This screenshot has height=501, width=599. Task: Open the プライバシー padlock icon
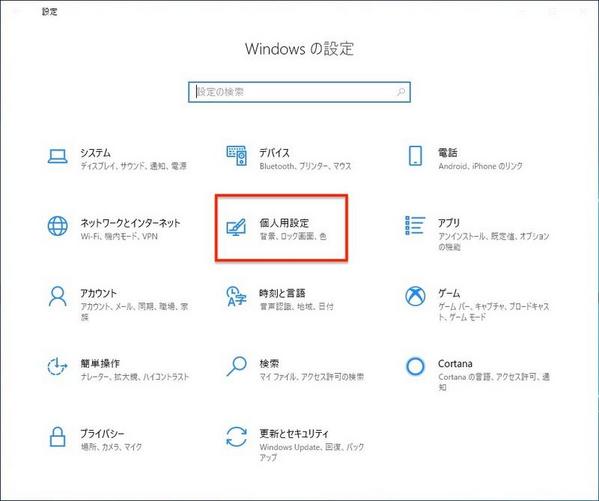click(58, 437)
